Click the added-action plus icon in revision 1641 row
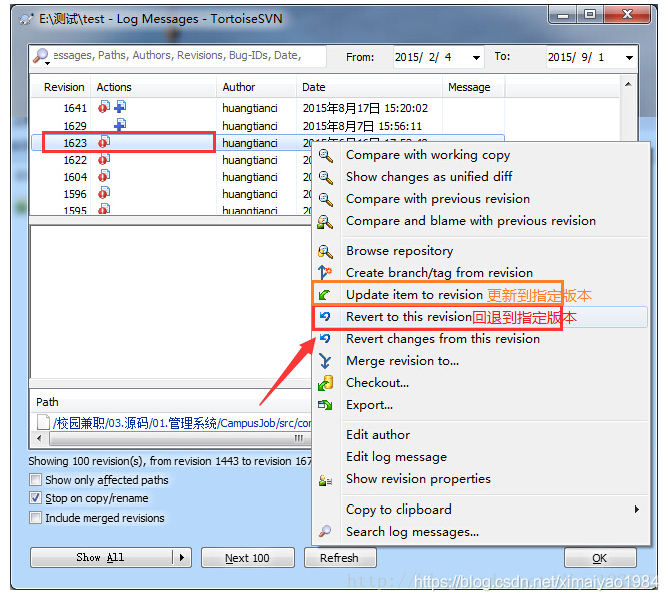 pos(120,106)
